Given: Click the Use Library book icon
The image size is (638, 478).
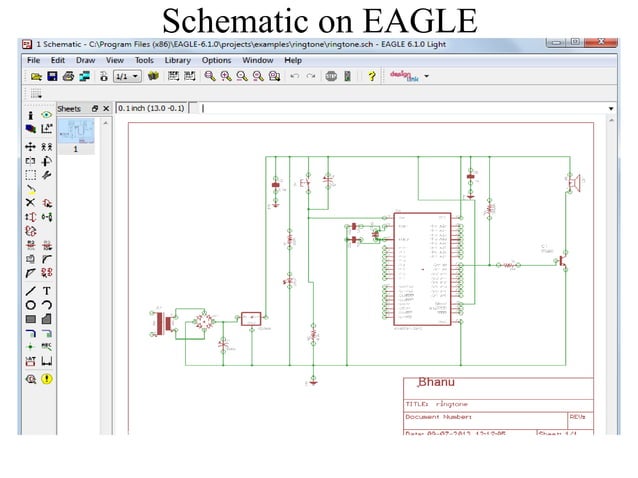Looking at the screenshot, I should coord(153,76).
